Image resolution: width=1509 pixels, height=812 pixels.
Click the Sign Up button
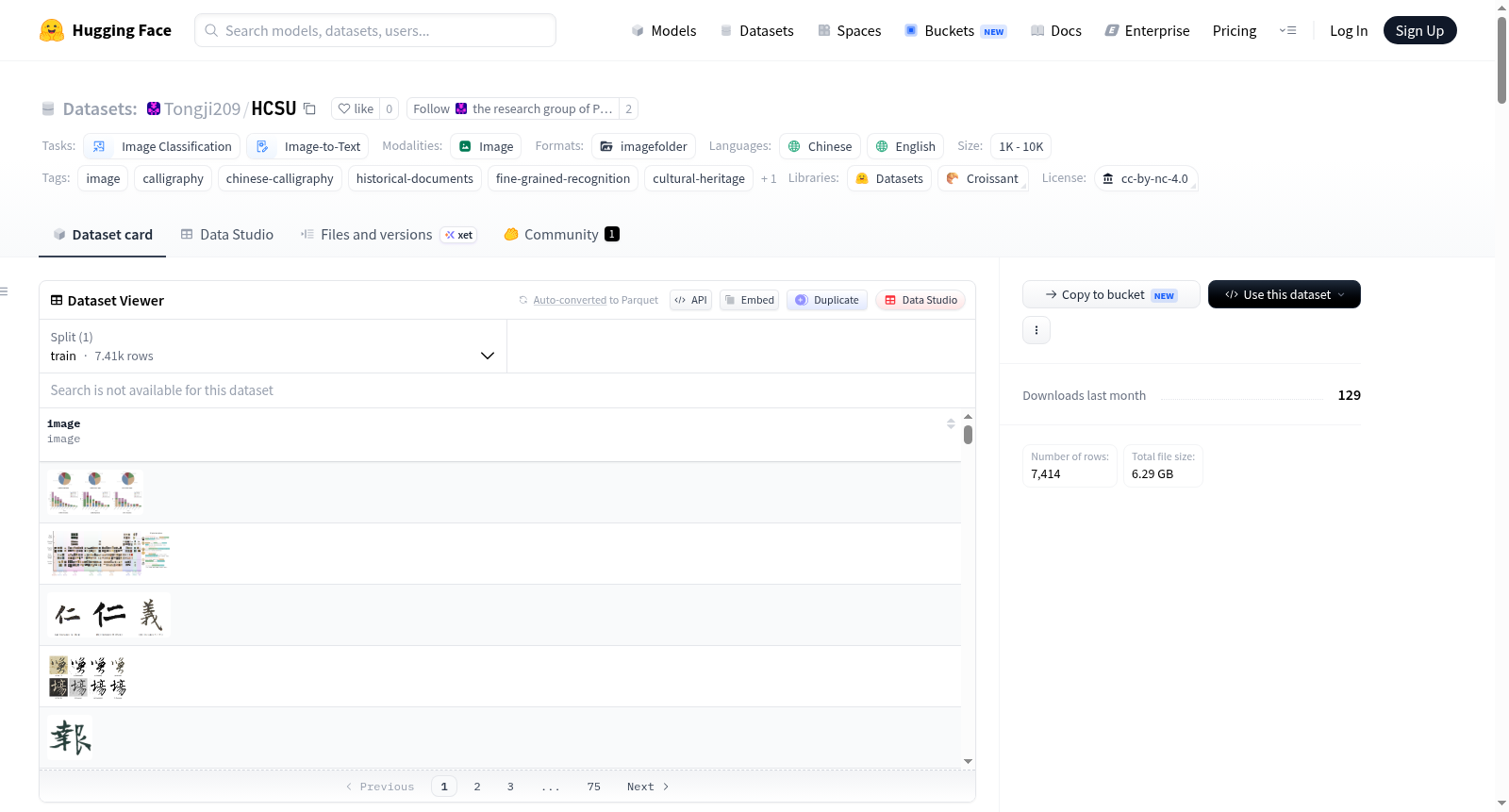(x=1419, y=31)
